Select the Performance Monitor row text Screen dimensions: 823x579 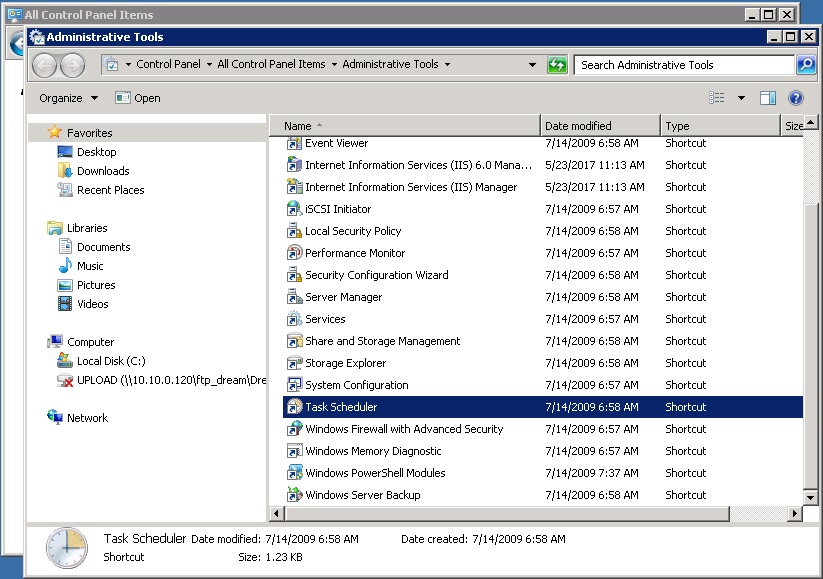(x=355, y=253)
